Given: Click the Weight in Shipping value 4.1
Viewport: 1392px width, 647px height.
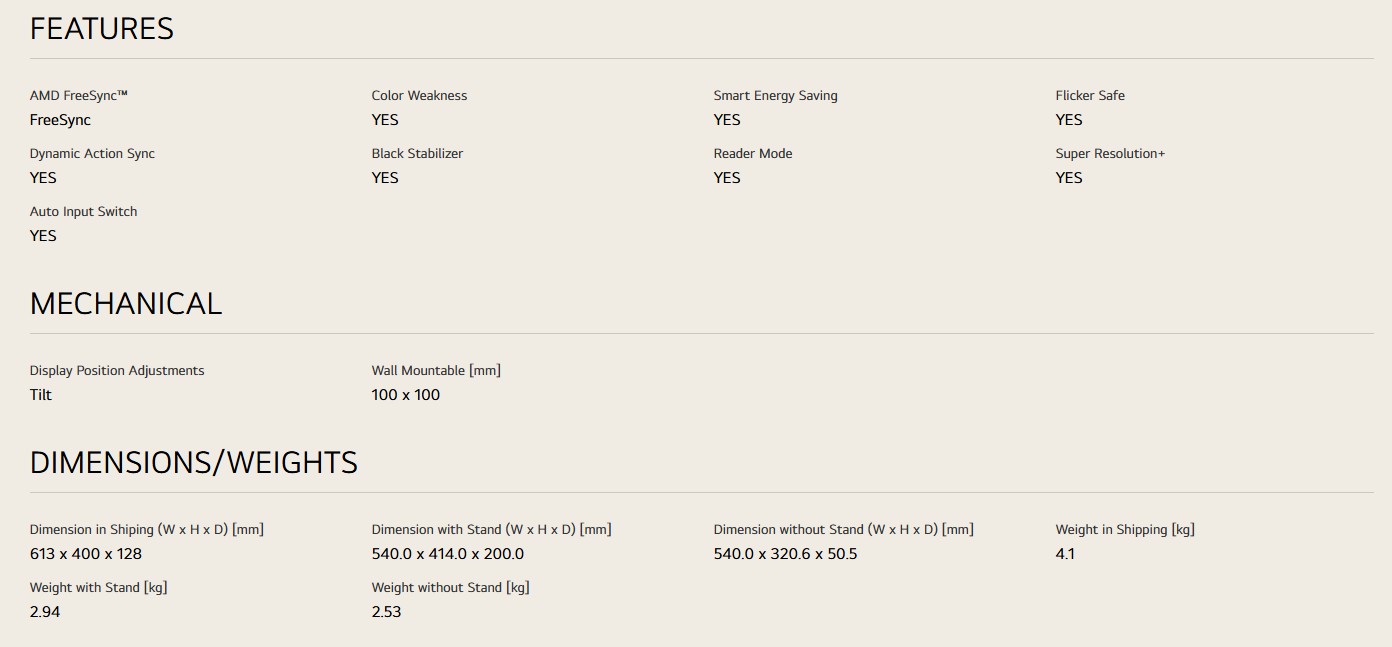Looking at the screenshot, I should 1065,554.
